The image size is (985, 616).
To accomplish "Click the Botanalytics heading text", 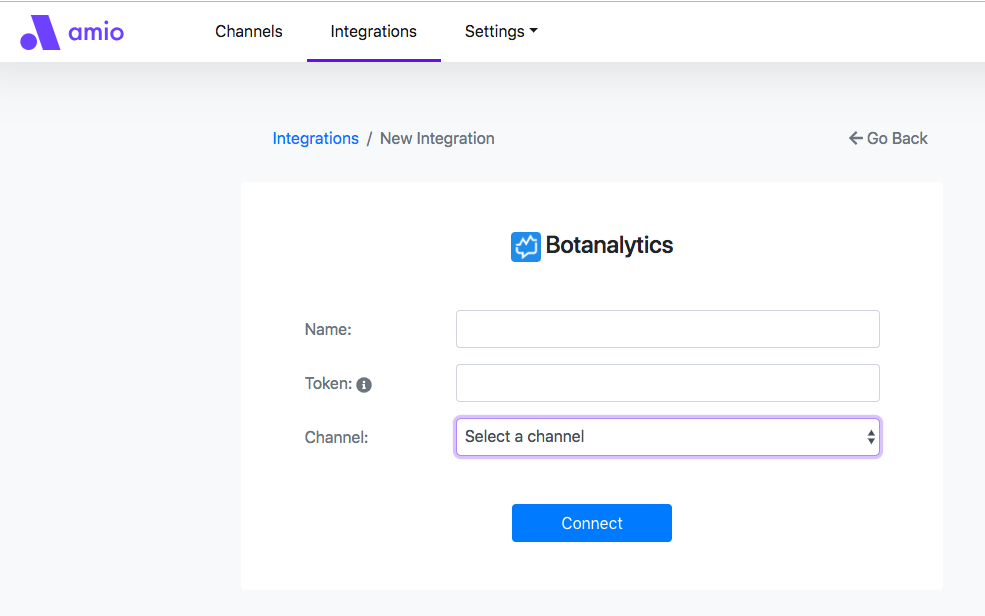I will pos(609,245).
